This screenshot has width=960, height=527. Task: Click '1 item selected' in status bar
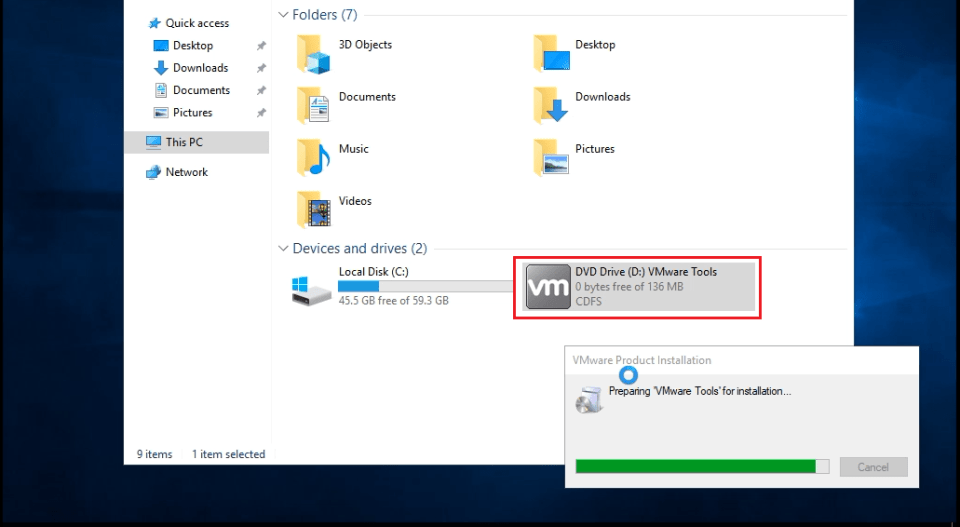pyautogui.click(x=228, y=454)
